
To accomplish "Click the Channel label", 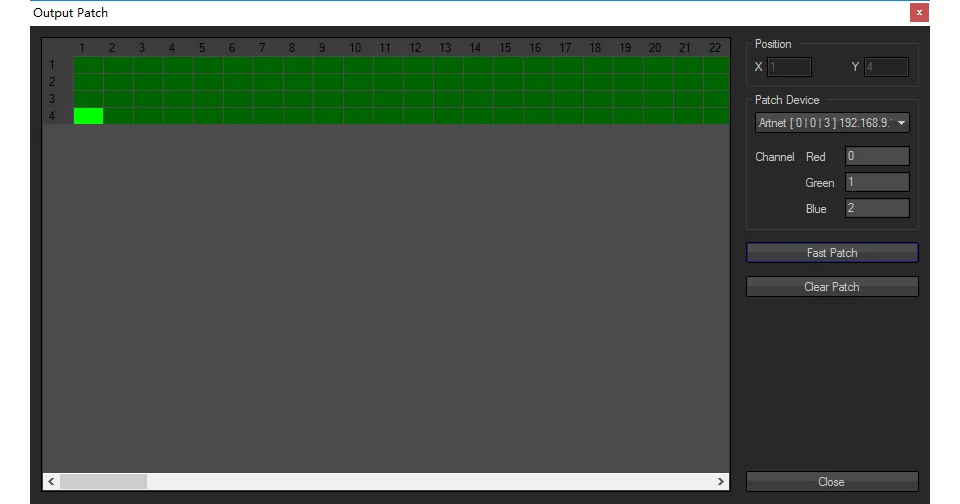I will tap(774, 157).
